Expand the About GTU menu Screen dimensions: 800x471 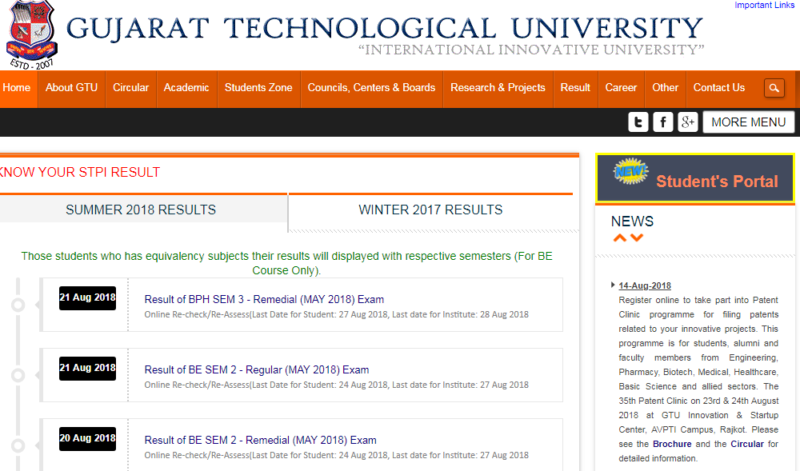click(73, 88)
